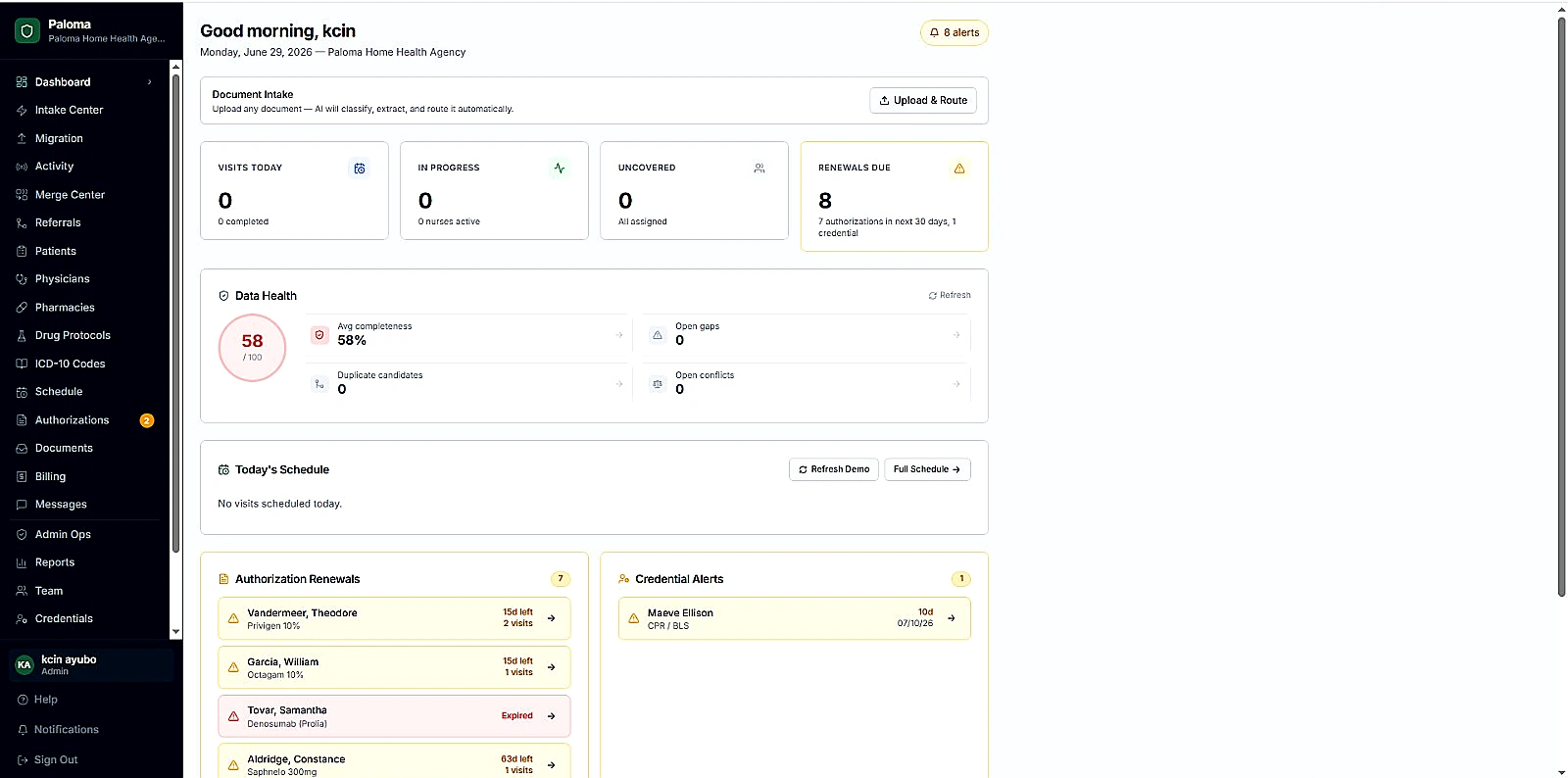Click the Intake Center lightning icon
Viewport: 1568px width, 778px height.
22,111
